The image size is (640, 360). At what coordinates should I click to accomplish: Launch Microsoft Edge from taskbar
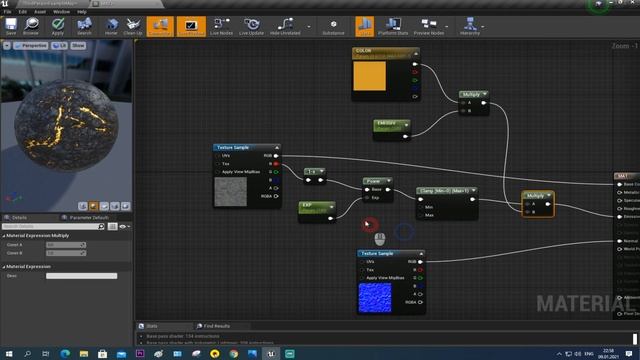pos(65,354)
